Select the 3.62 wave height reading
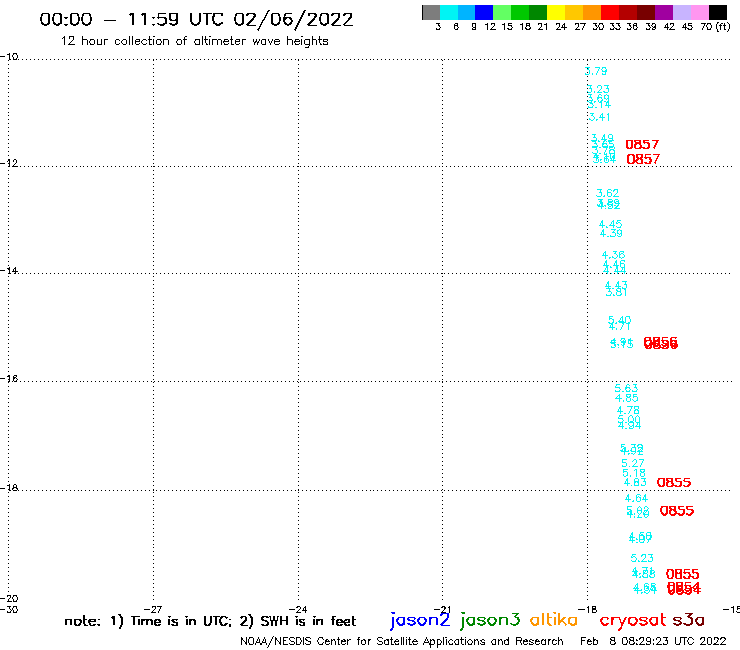This screenshot has height=650, width=740. click(607, 193)
